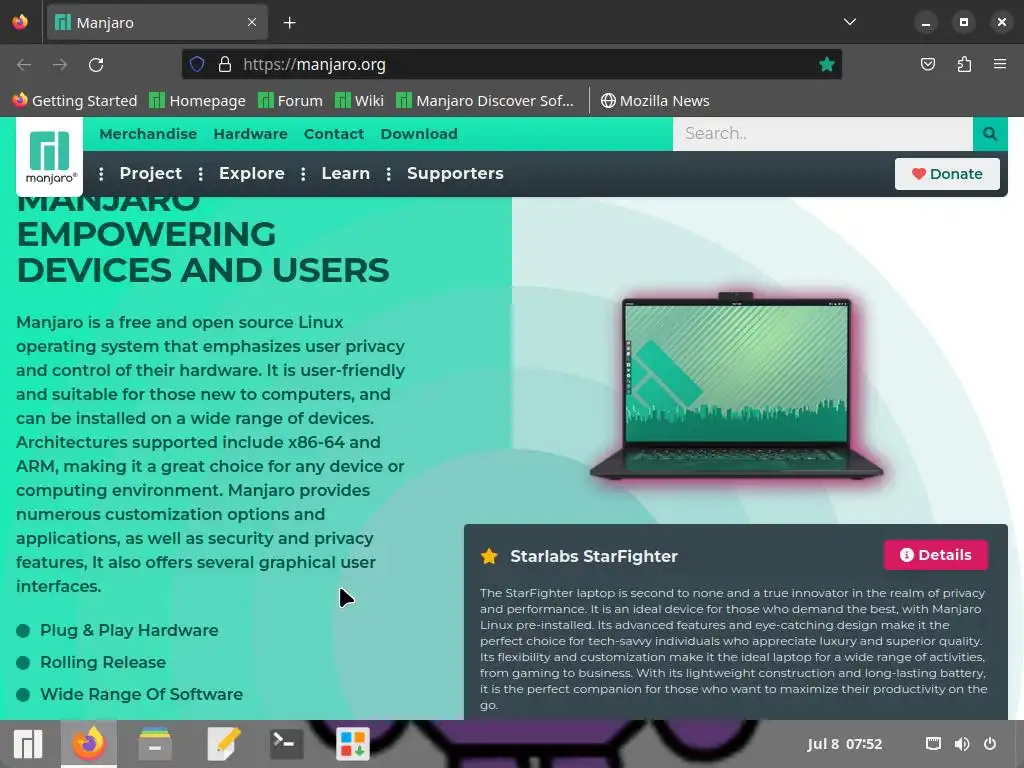
Task: Expand the Project menu
Action: click(x=150, y=174)
